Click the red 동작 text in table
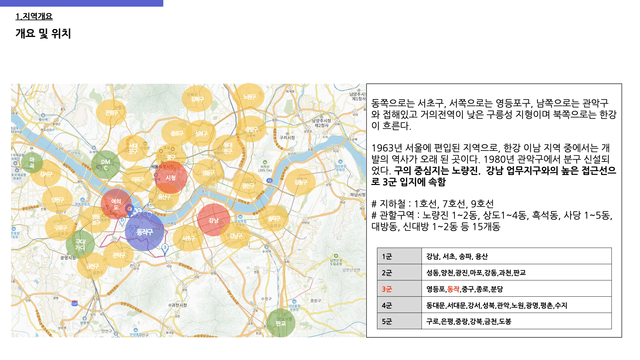 (x=453, y=289)
